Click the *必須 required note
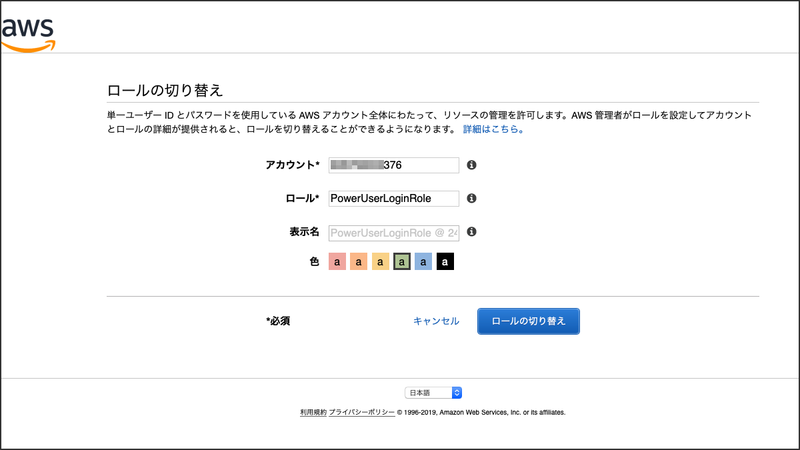 click(278, 321)
